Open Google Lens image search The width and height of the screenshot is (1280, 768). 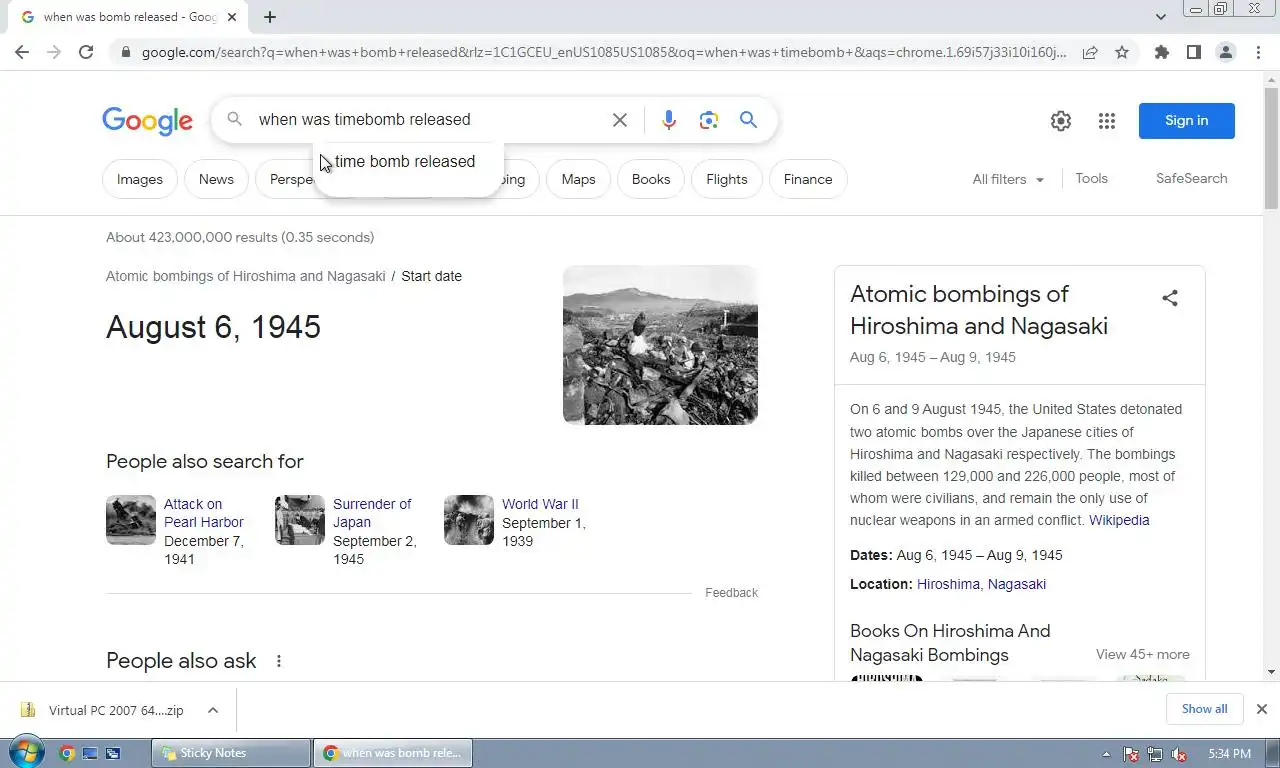(709, 120)
